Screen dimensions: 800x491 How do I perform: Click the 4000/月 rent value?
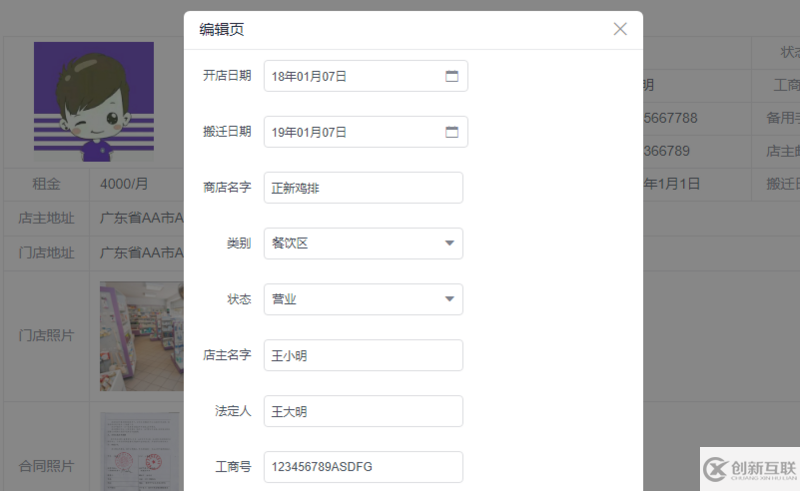coord(124,184)
